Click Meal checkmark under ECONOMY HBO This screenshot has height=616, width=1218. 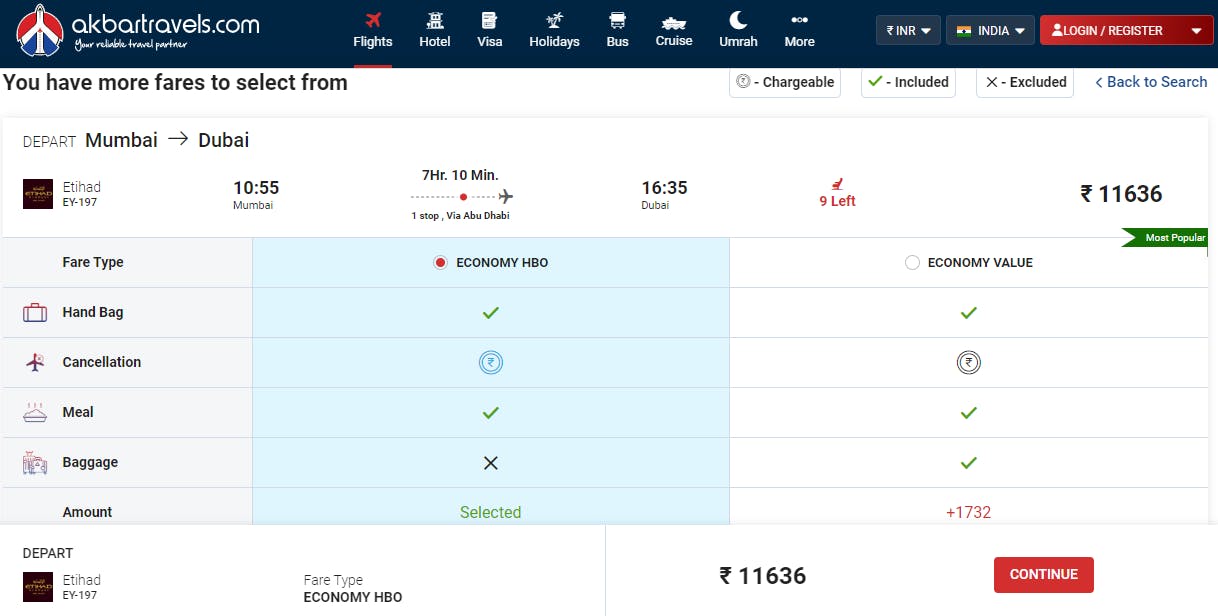point(490,412)
